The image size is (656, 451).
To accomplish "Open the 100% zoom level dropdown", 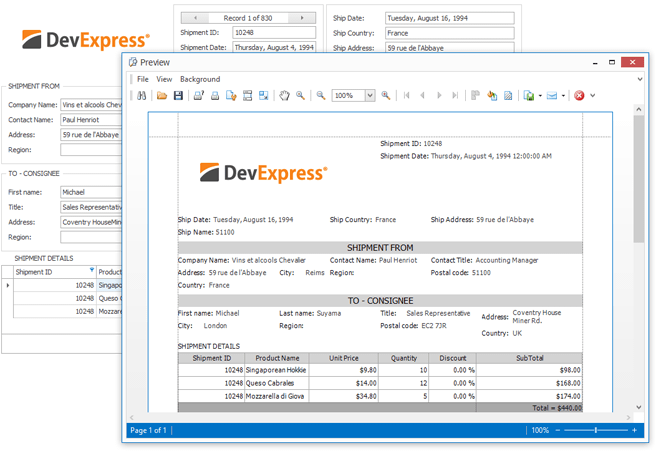I will (369, 95).
